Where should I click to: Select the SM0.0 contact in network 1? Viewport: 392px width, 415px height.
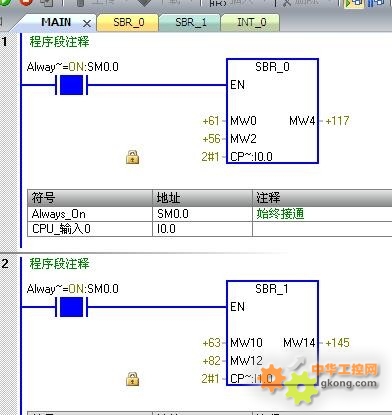click(x=71, y=85)
